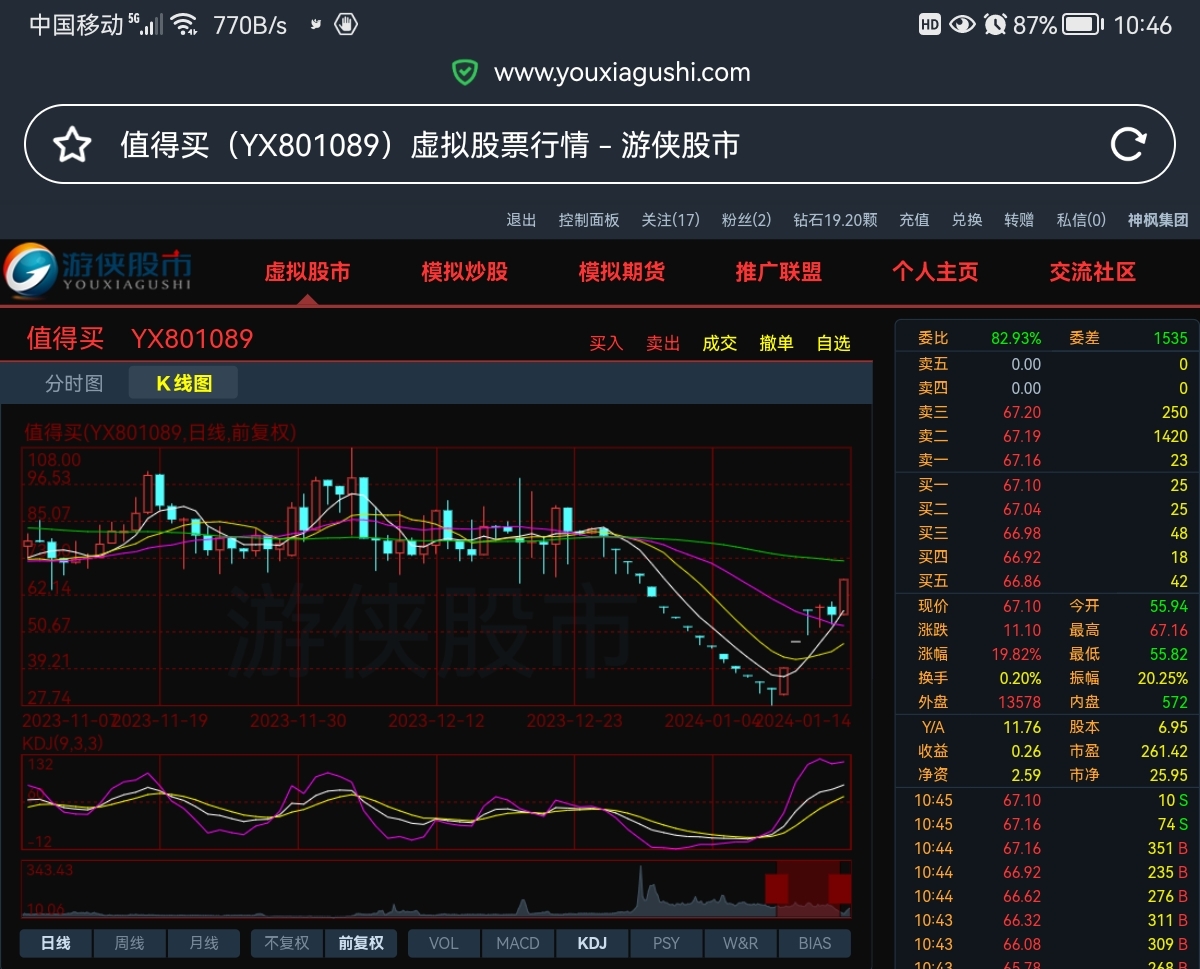The height and width of the screenshot is (969, 1200).
Task: Open the 钻石19.20颗 link
Action: click(x=835, y=220)
